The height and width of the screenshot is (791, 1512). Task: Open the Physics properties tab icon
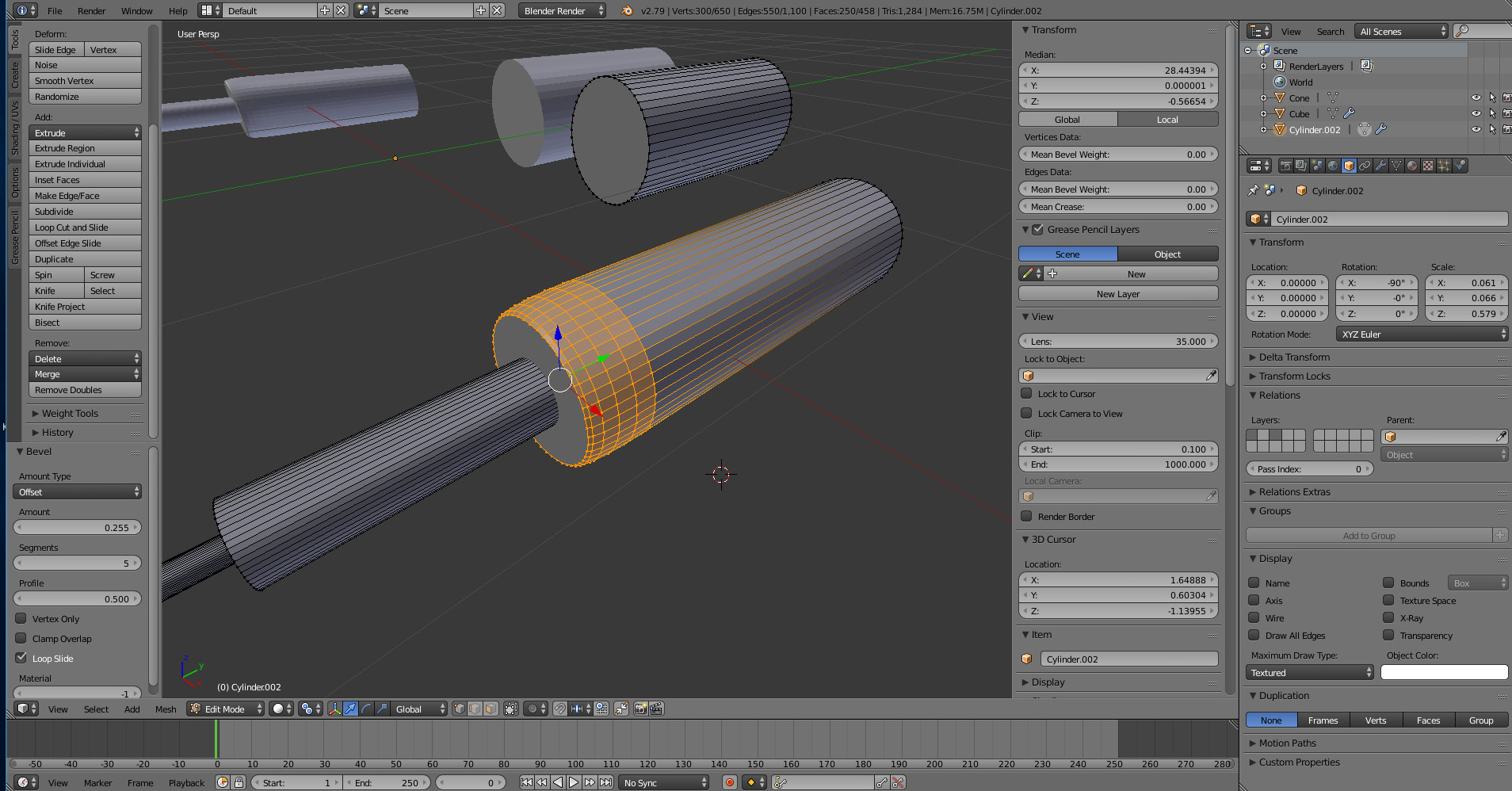click(1460, 165)
